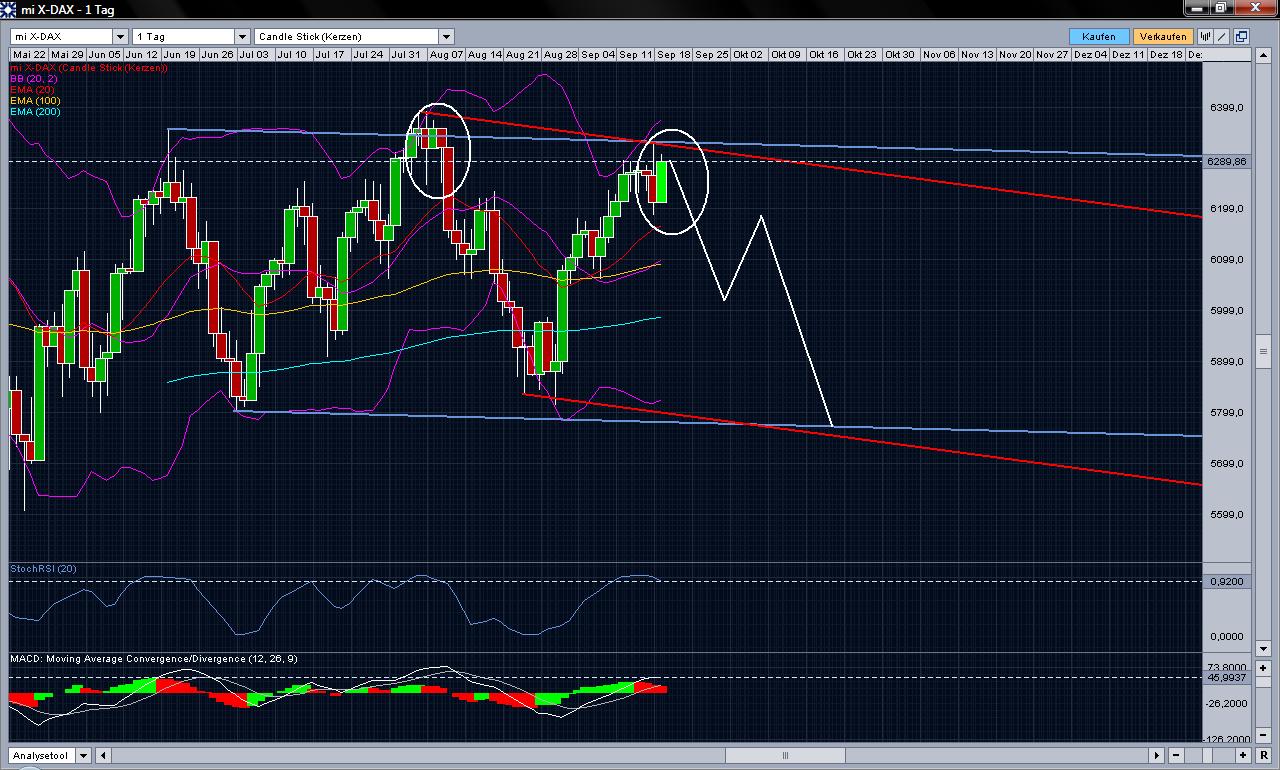
Task: Click the vertical scrollbar up arrow
Action: click(1263, 54)
